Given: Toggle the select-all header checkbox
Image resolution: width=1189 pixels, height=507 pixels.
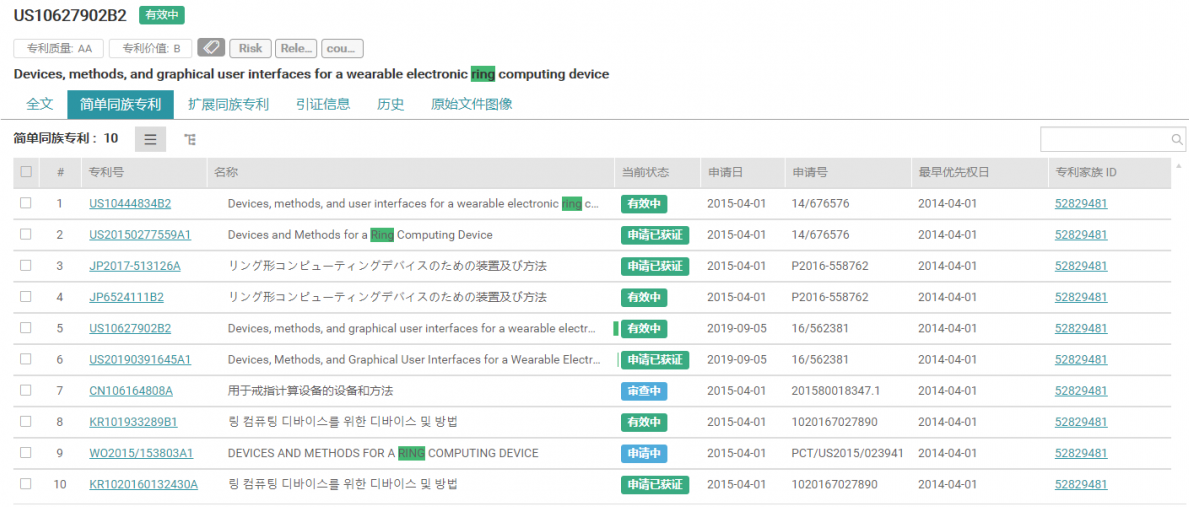Looking at the screenshot, I should tap(26, 172).
